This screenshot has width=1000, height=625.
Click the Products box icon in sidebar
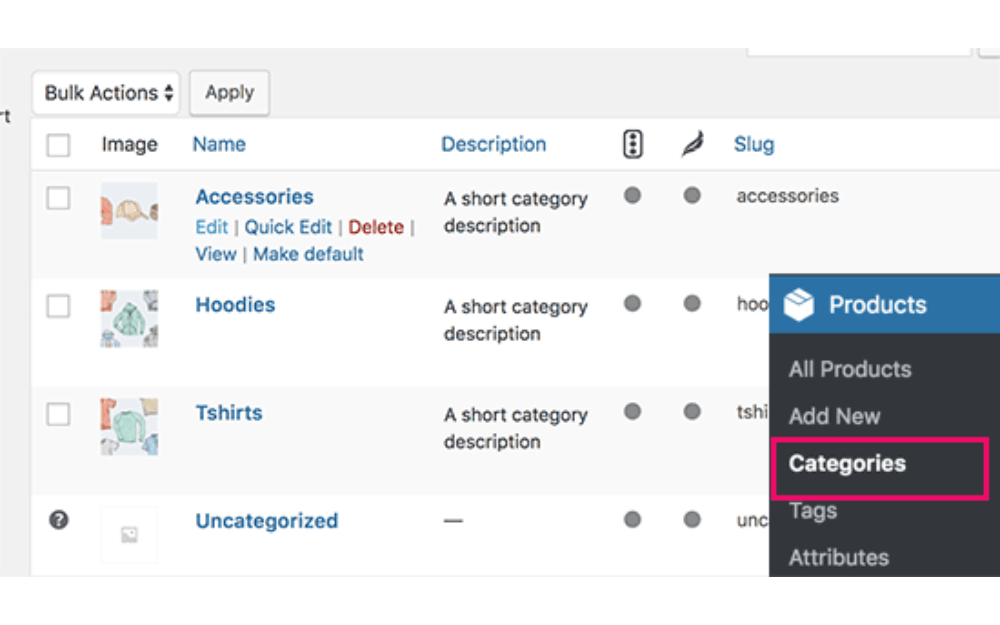point(799,305)
